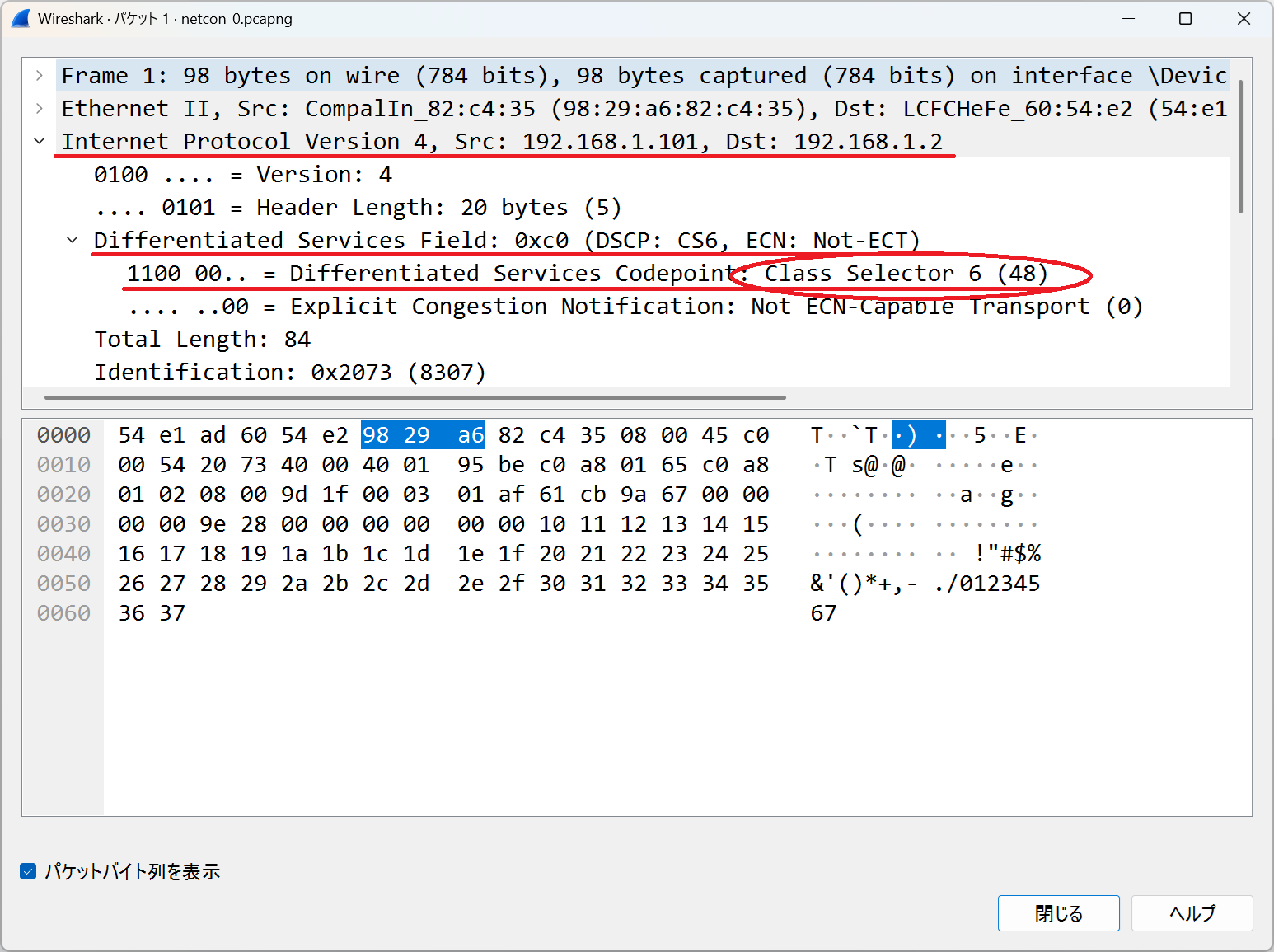Image resolution: width=1274 pixels, height=952 pixels.
Task: Toggle the パケットバイト列を表示 checkbox
Action: click(28, 871)
